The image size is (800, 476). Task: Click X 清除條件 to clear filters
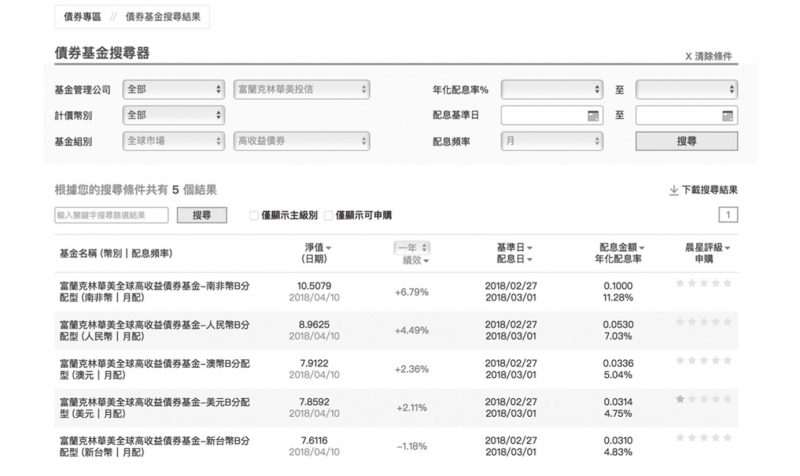(x=711, y=57)
